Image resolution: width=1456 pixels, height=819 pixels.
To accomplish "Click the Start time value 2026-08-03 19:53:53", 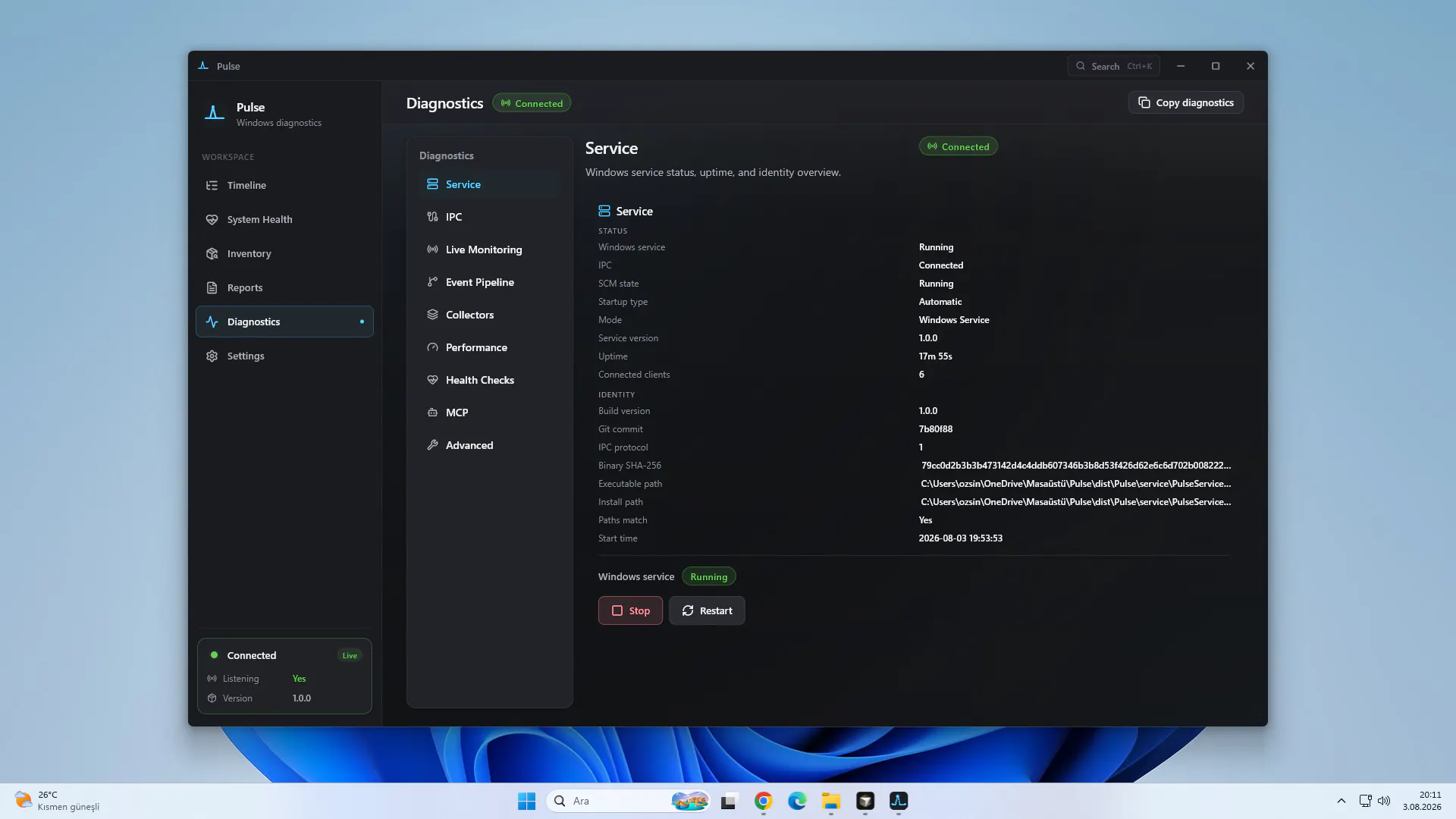I will coord(961,538).
